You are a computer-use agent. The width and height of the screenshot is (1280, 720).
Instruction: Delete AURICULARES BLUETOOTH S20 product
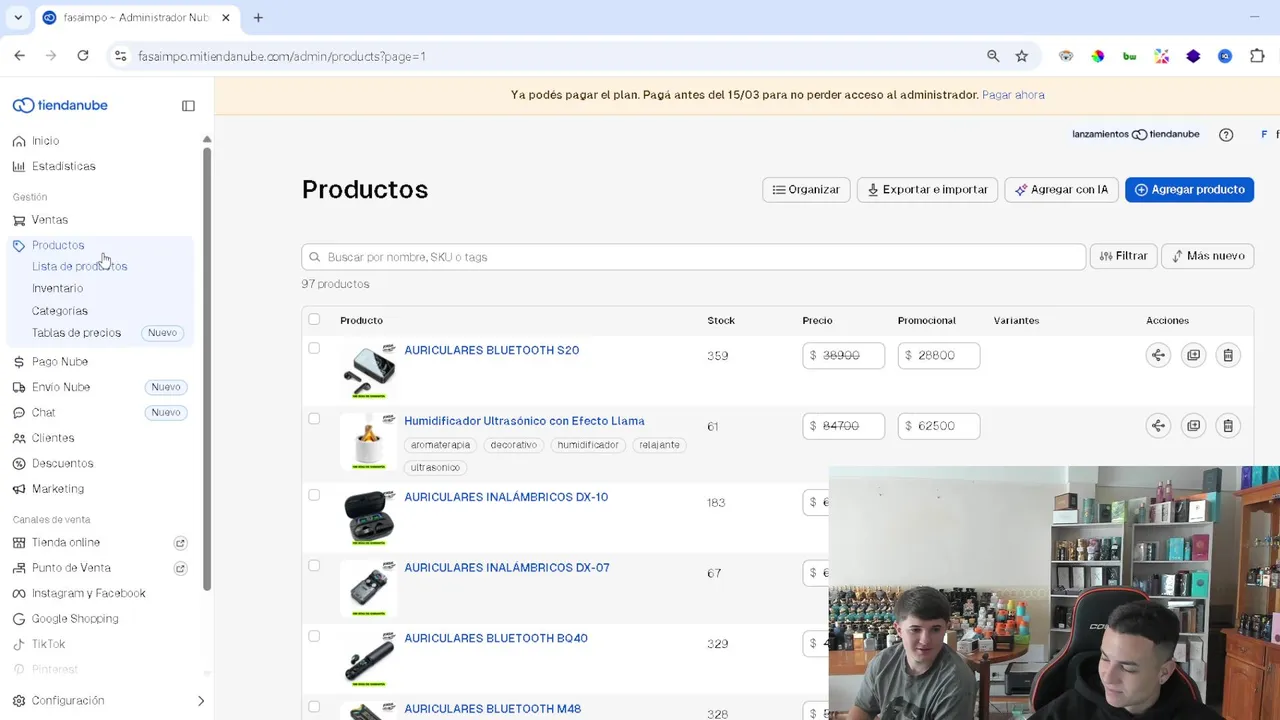[1228, 355]
